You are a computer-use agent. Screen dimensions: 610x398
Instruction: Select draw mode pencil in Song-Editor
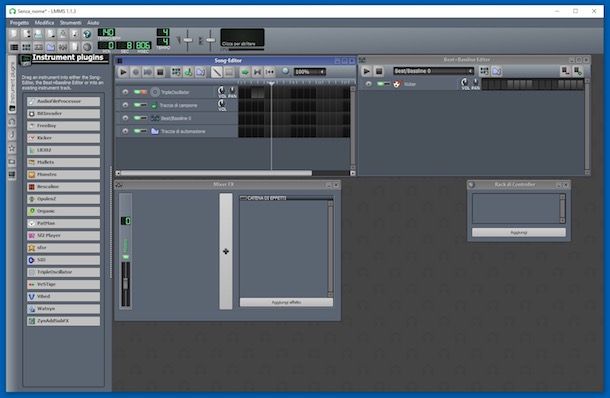(x=217, y=72)
